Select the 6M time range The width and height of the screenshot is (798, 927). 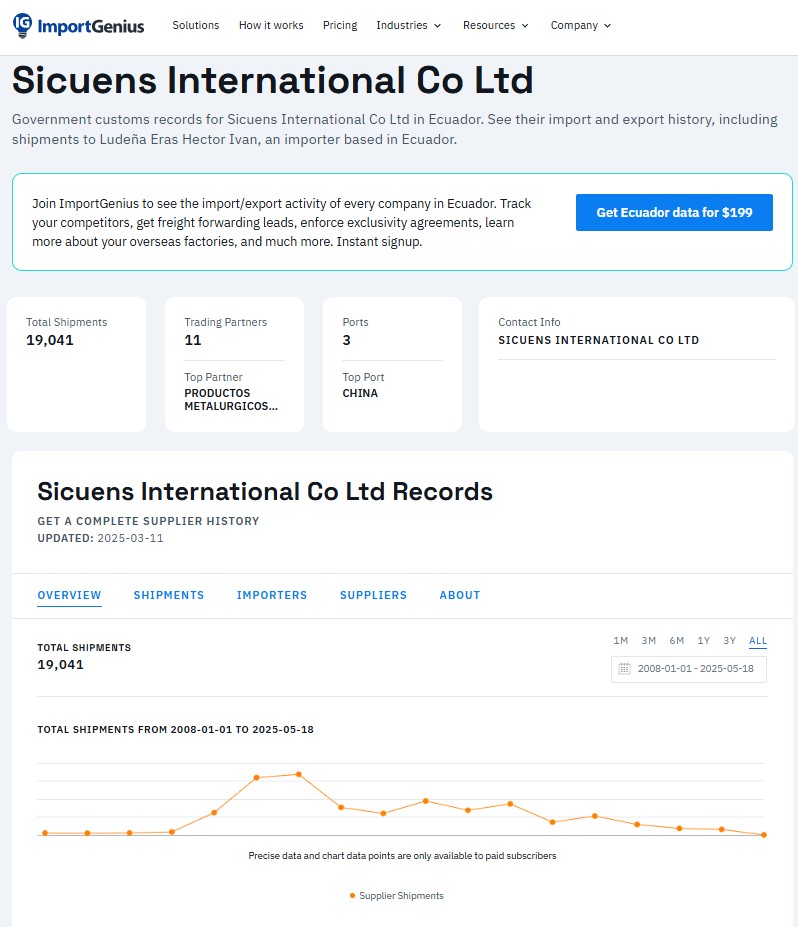[676, 641]
